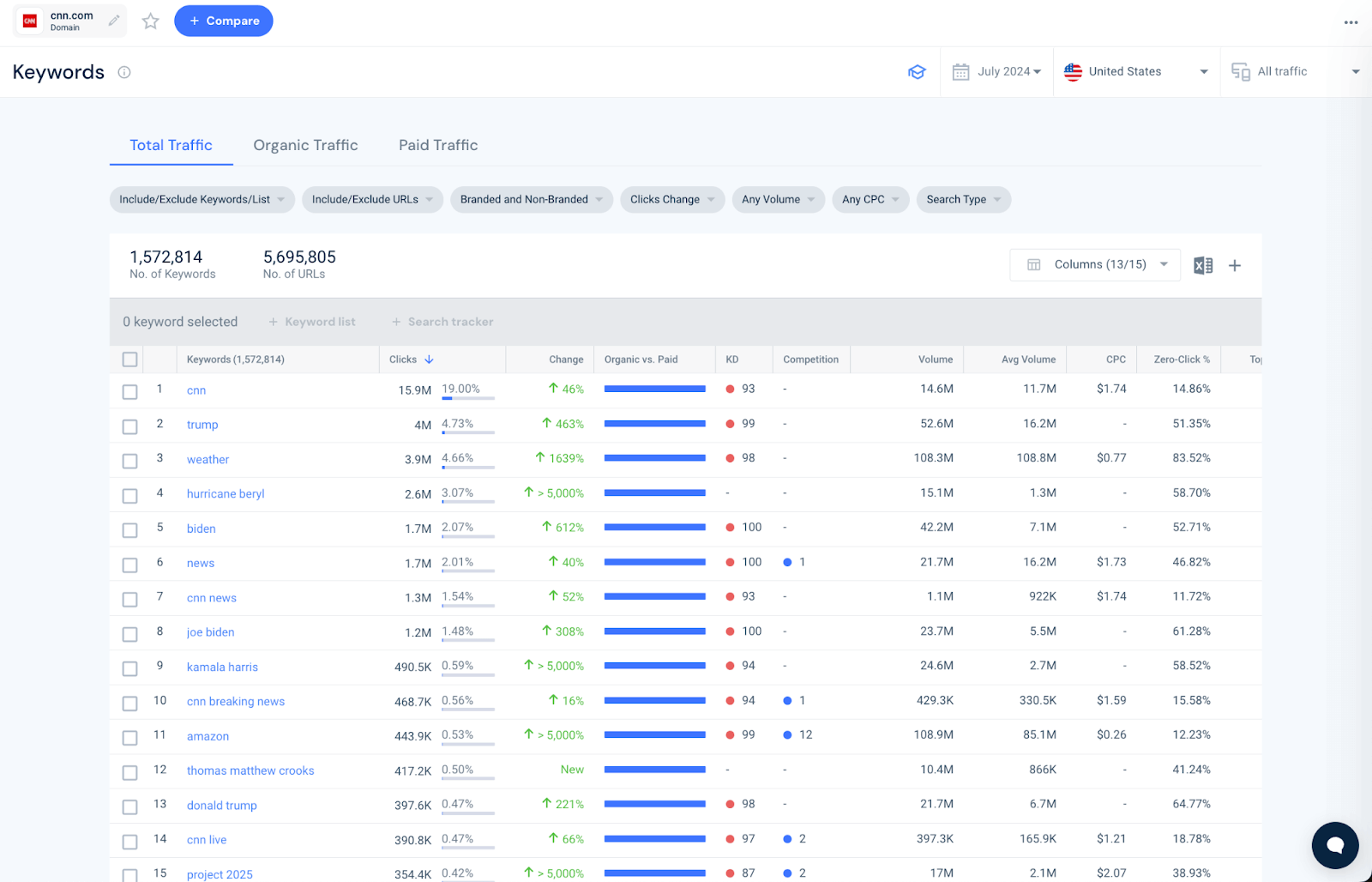Open the Search Type filter

point(964,200)
